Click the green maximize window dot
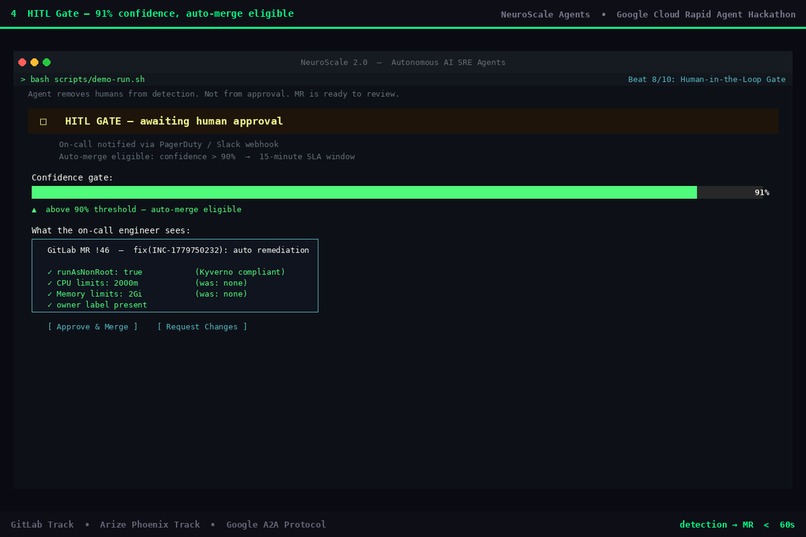Viewport: 806px width, 537px height. [x=47, y=62]
